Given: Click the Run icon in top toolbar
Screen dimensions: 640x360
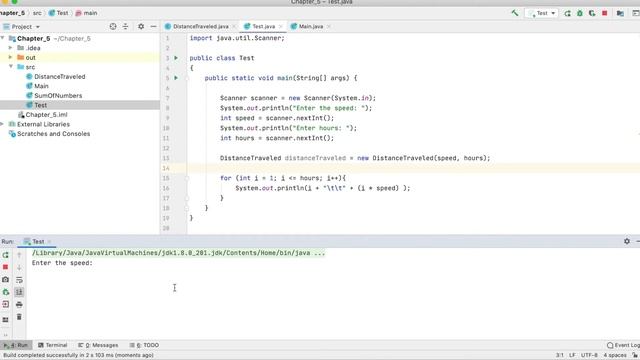Looking at the screenshot, I should 567,13.
